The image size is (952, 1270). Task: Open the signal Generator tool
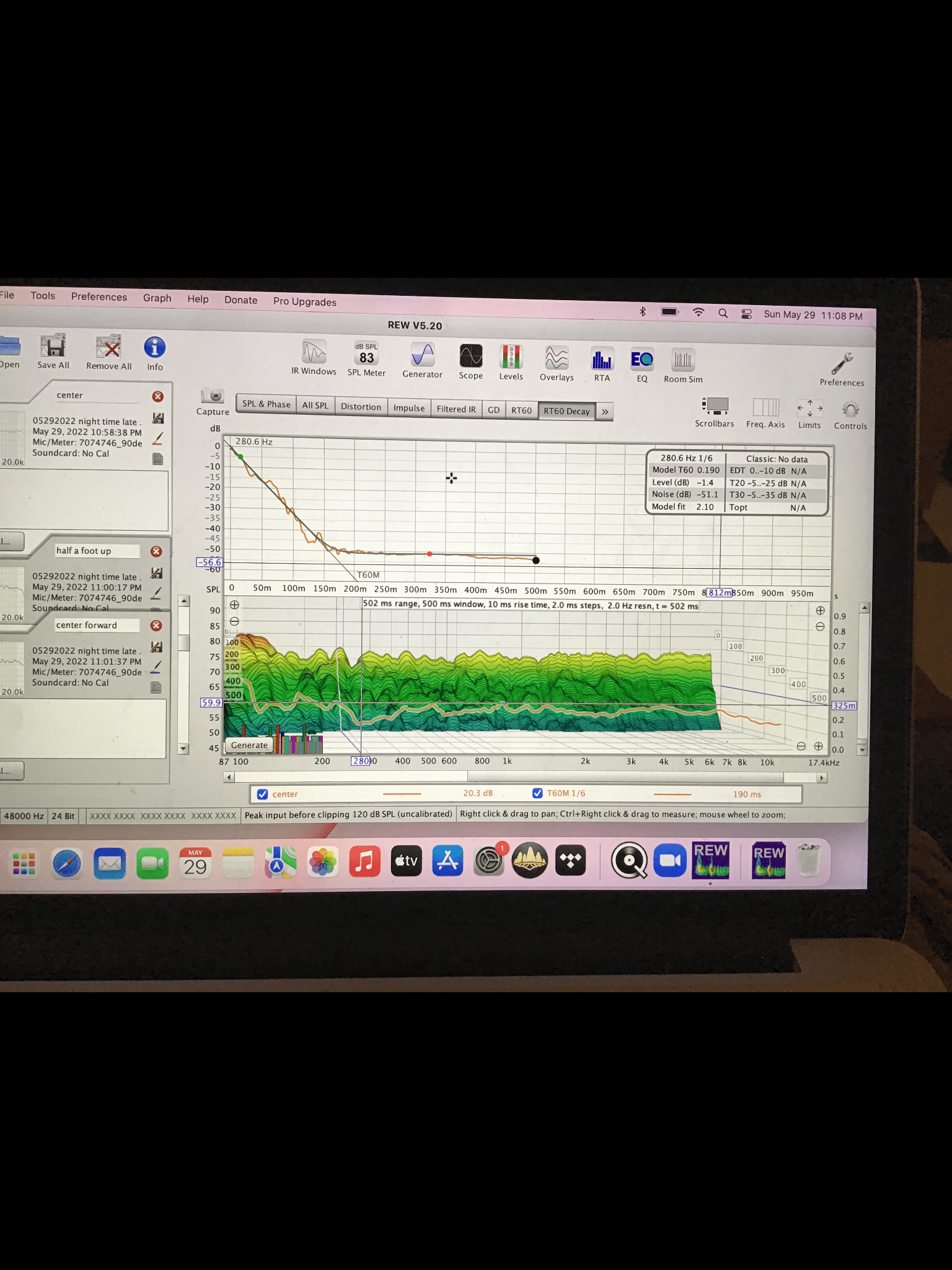coord(423,355)
